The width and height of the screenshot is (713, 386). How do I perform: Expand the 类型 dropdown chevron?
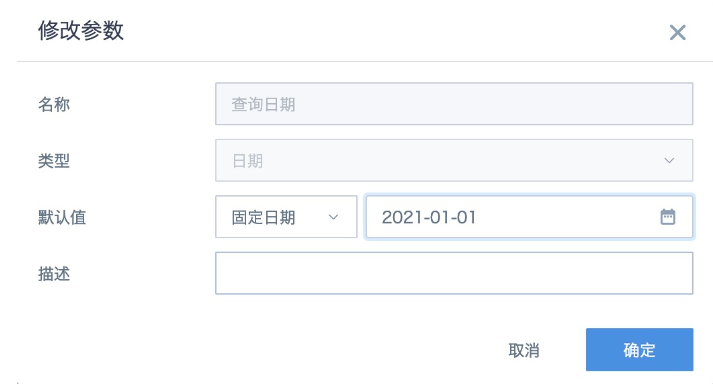pos(669,160)
